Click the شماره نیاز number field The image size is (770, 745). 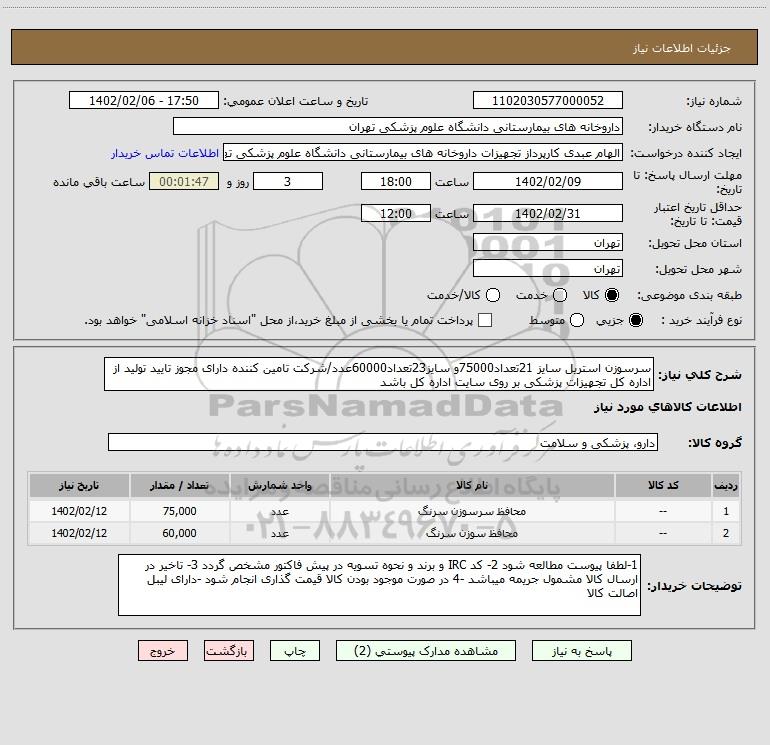[548, 100]
